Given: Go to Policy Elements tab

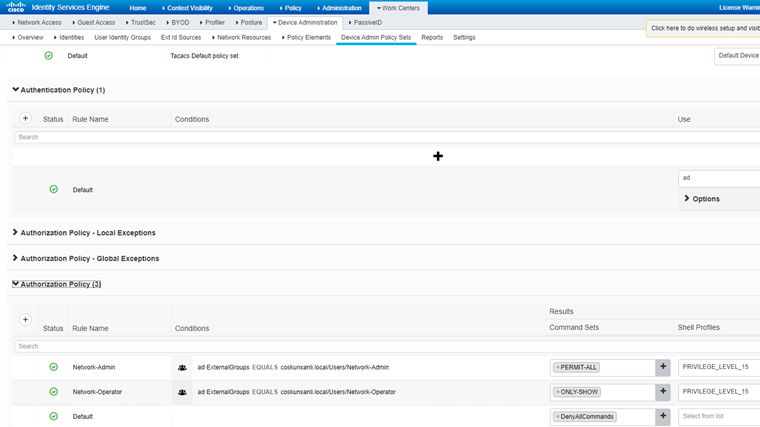Looking at the screenshot, I should coord(307,37).
